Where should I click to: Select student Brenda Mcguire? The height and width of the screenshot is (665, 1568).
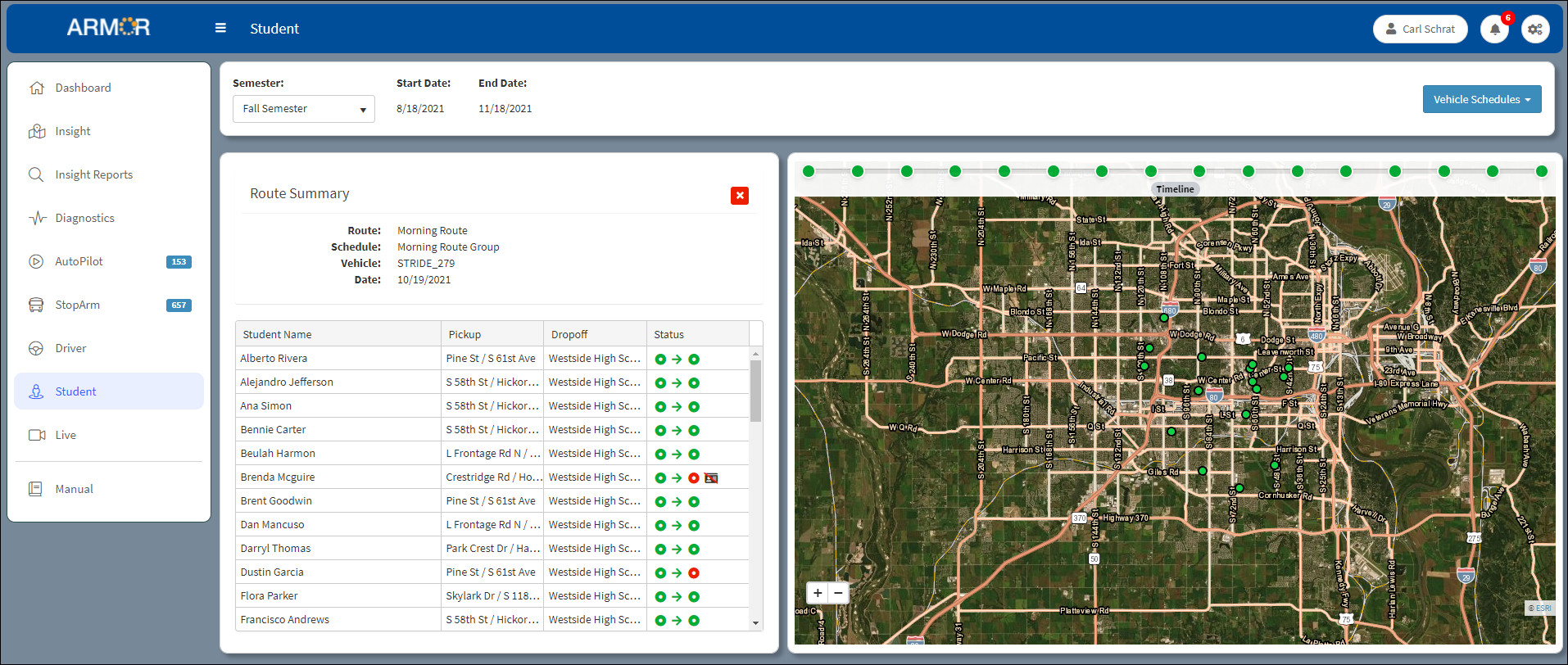tap(492, 477)
